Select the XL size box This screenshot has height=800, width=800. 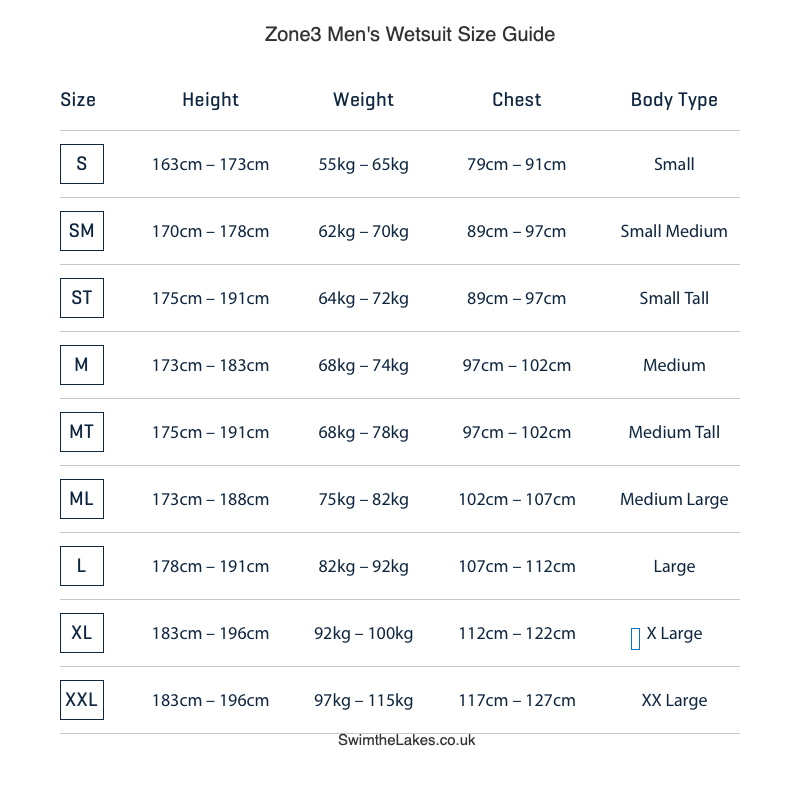click(x=82, y=633)
